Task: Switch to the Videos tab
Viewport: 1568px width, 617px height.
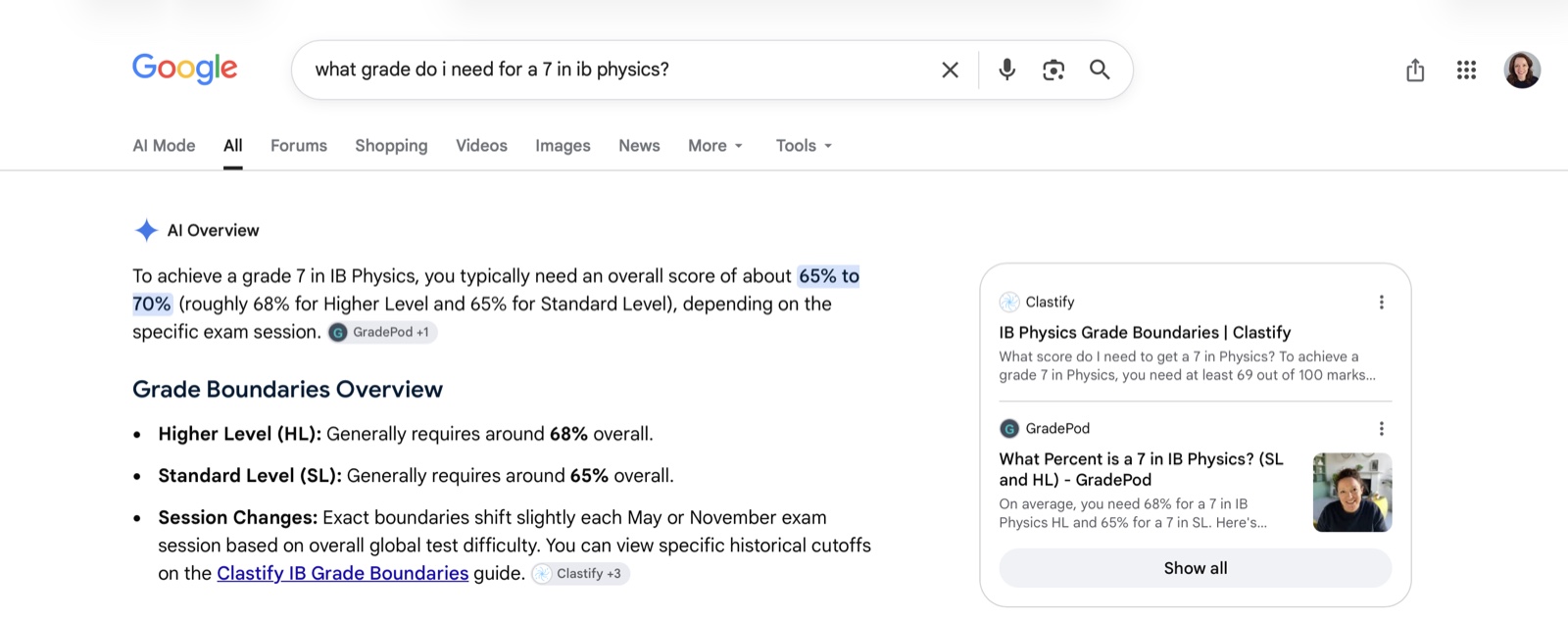Action: pyautogui.click(x=481, y=145)
